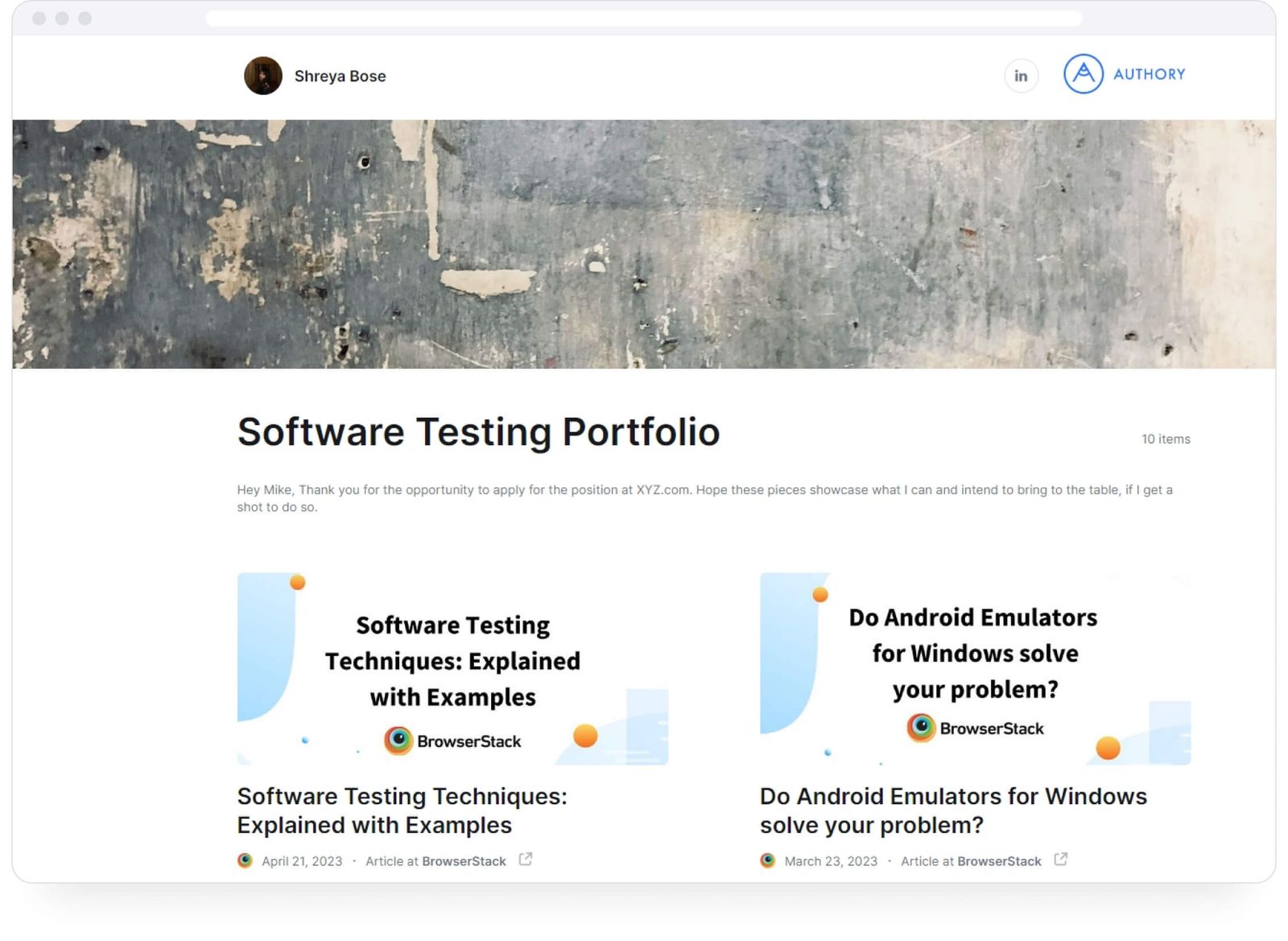Click the BrowserStack logo in first article thumbnail
Image resolution: width=1288 pixels, height=941 pixels.
[x=453, y=741]
